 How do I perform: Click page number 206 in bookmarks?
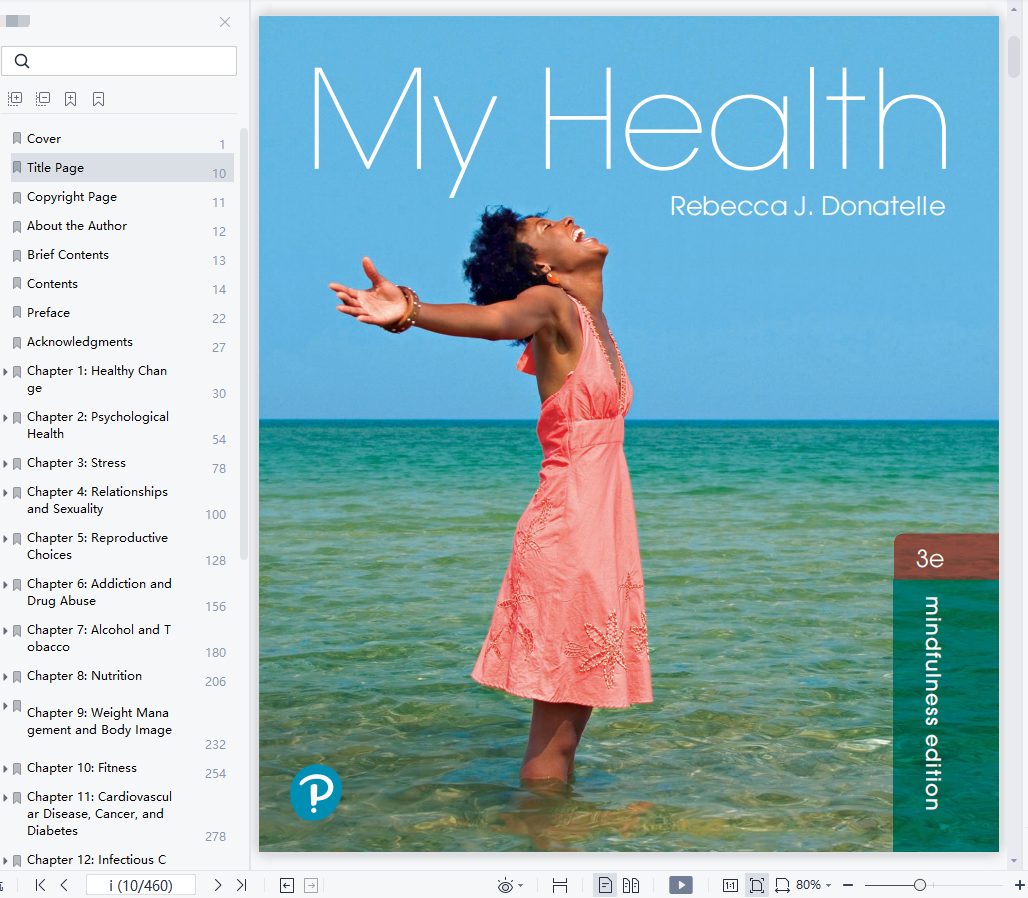[x=216, y=682]
